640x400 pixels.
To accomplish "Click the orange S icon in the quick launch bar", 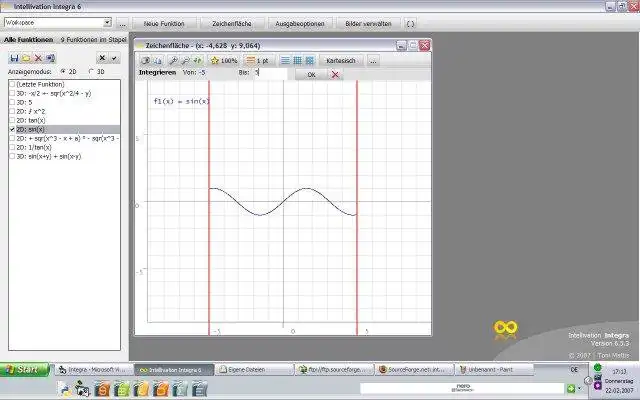I will pyautogui.click(x=102, y=389).
